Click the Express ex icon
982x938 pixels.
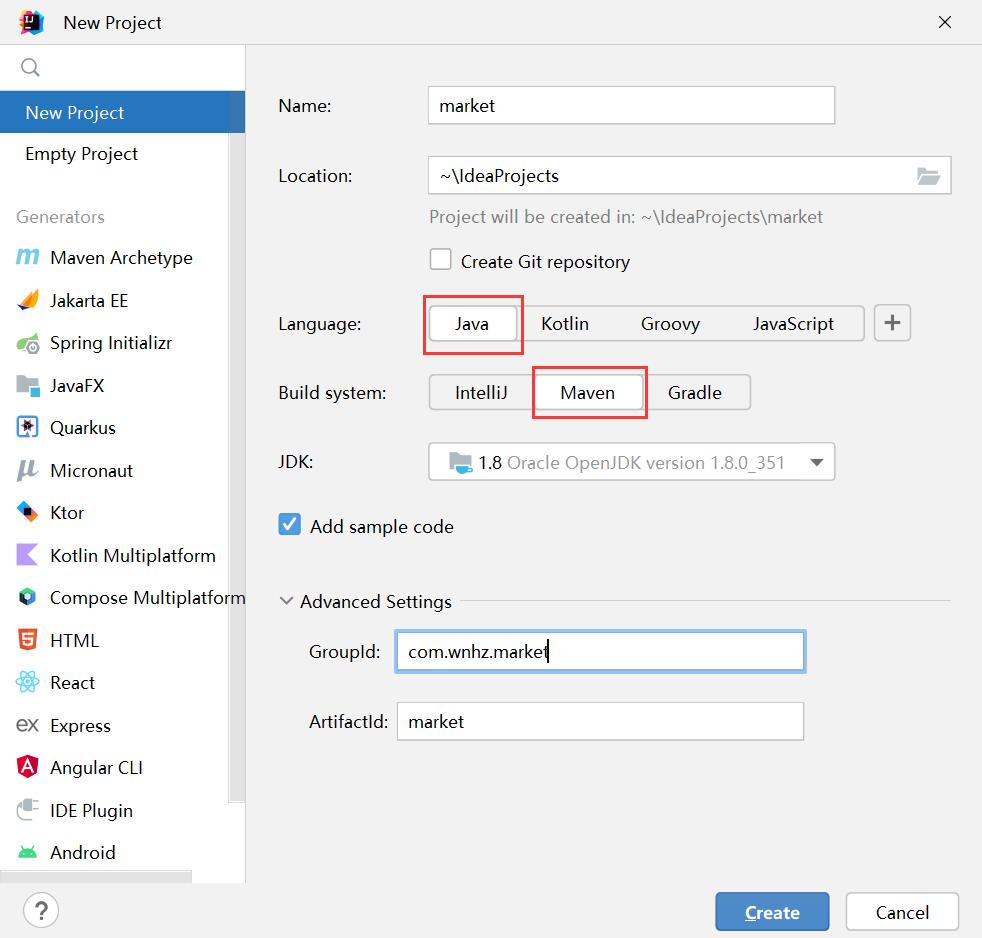(x=28, y=725)
